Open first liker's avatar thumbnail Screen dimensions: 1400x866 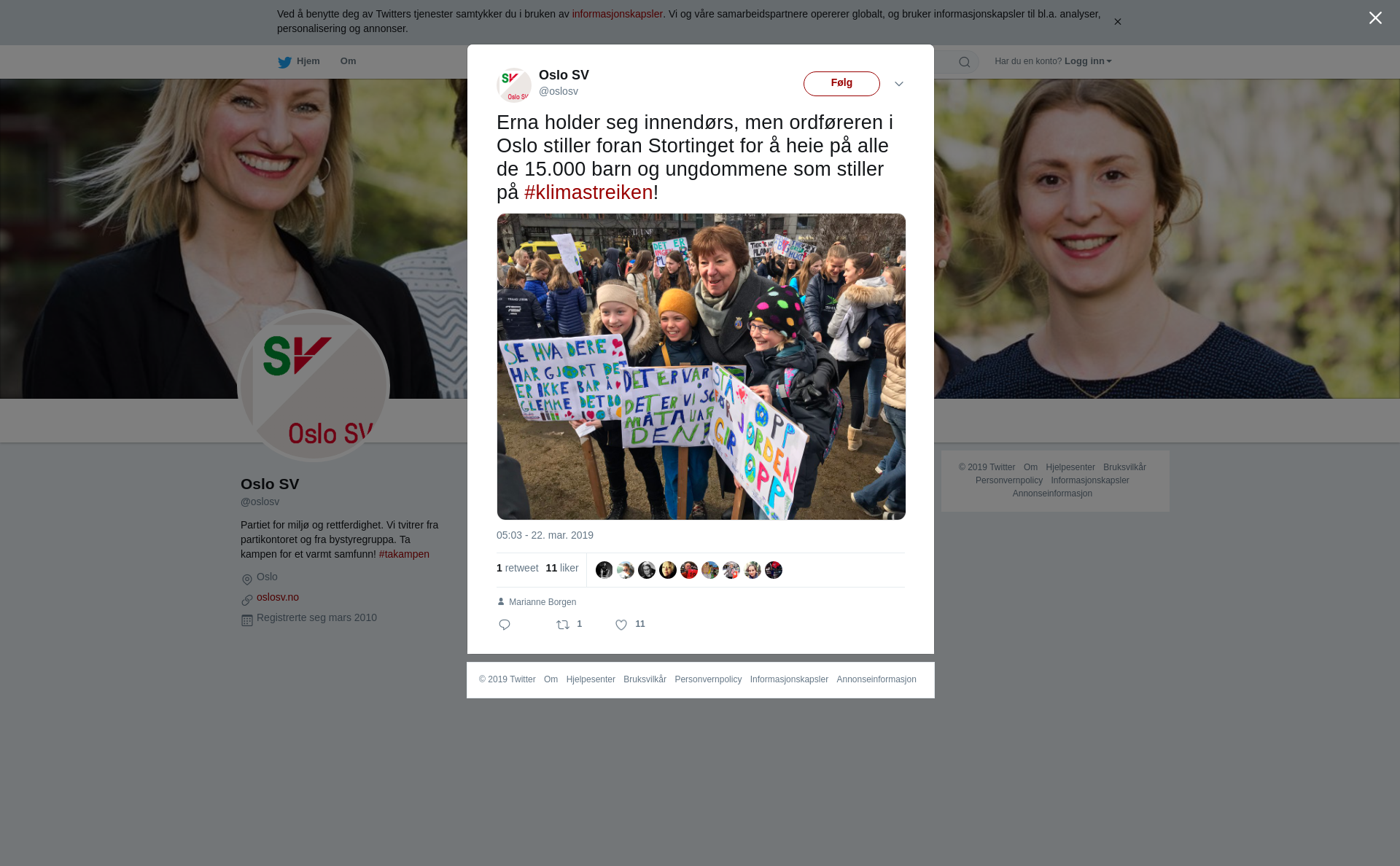coord(604,570)
